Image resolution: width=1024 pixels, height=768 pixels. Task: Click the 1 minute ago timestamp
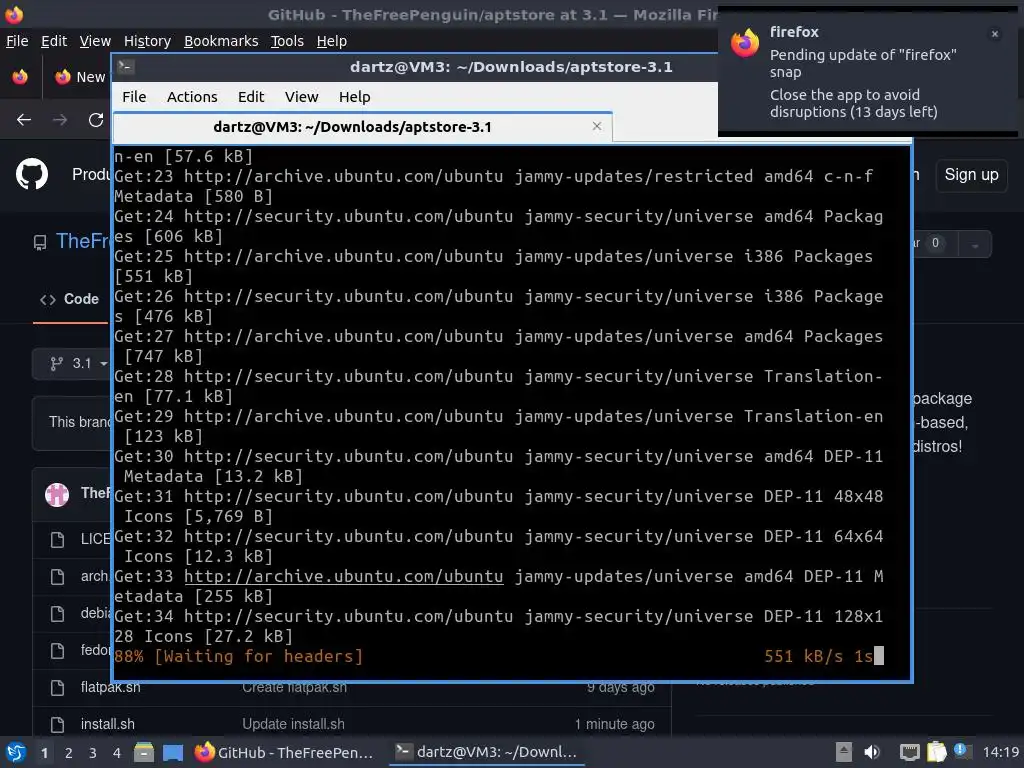(615, 724)
